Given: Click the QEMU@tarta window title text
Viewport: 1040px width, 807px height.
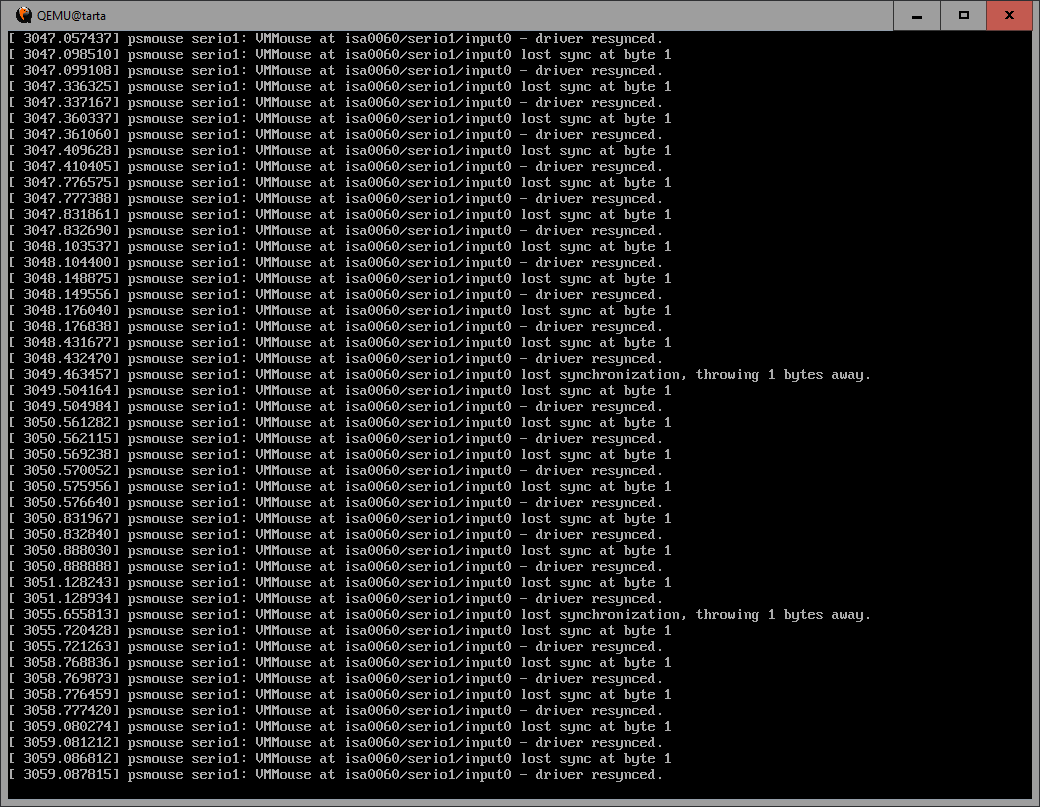Looking at the screenshot, I should [x=72, y=16].
